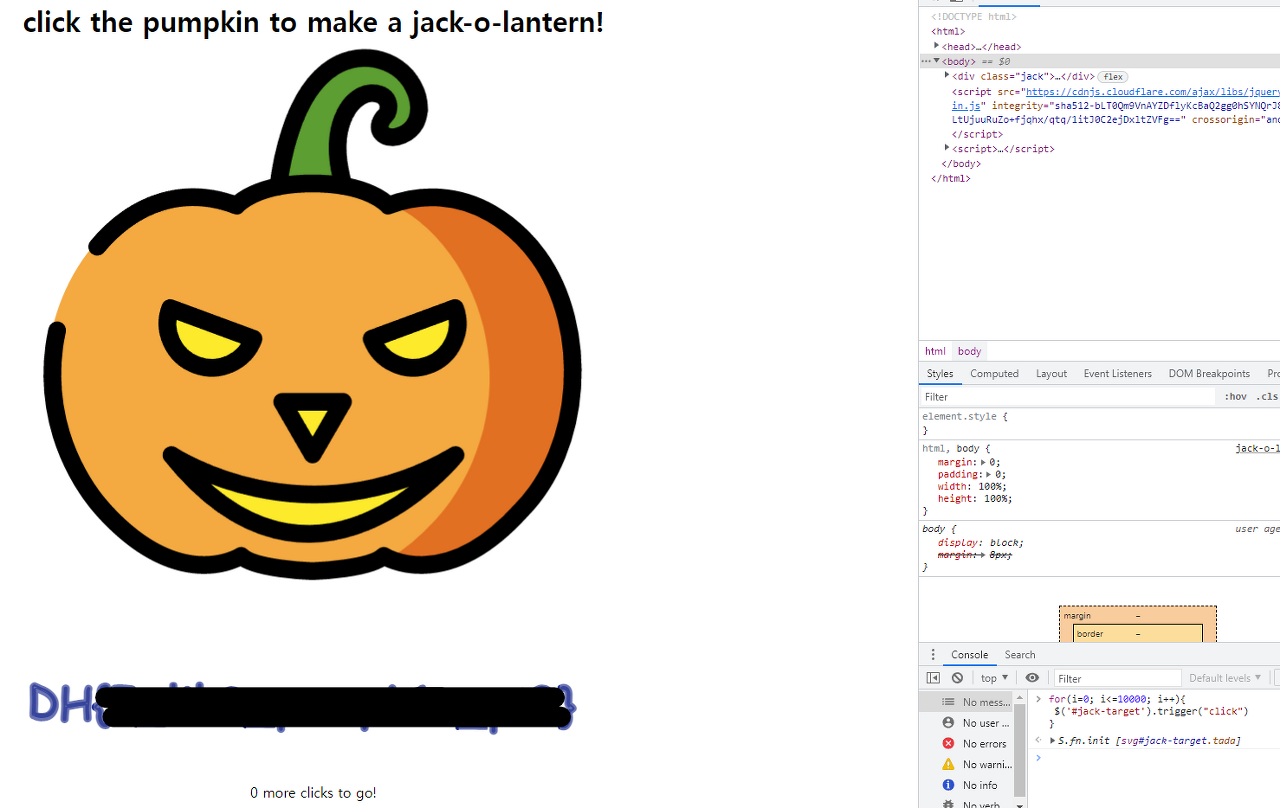The image size is (1280, 808).
Task: Click the red error icon in sidebar
Action: pos(948,743)
